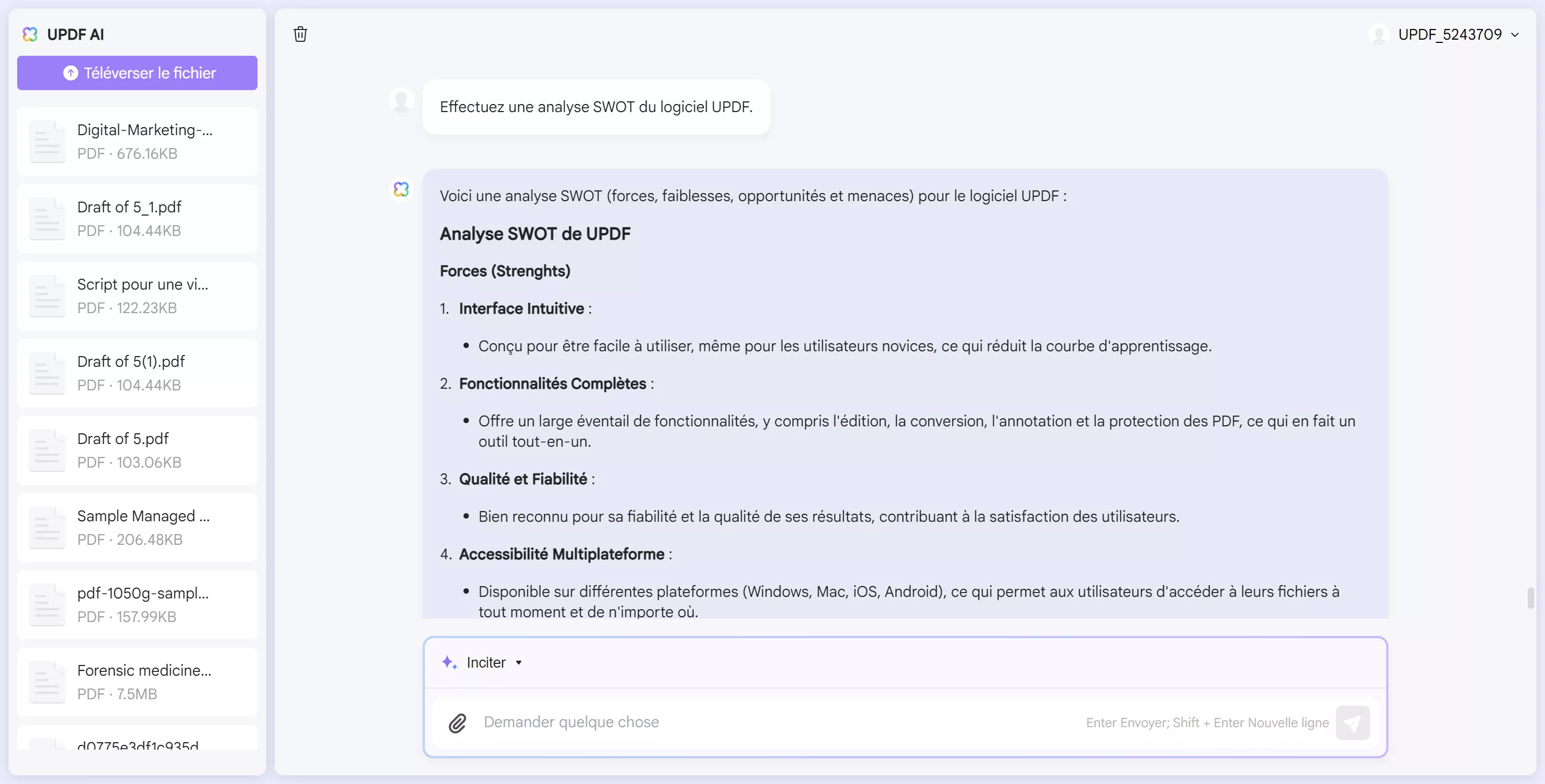Click the UPDF clover icon beside the AI response

(x=401, y=189)
